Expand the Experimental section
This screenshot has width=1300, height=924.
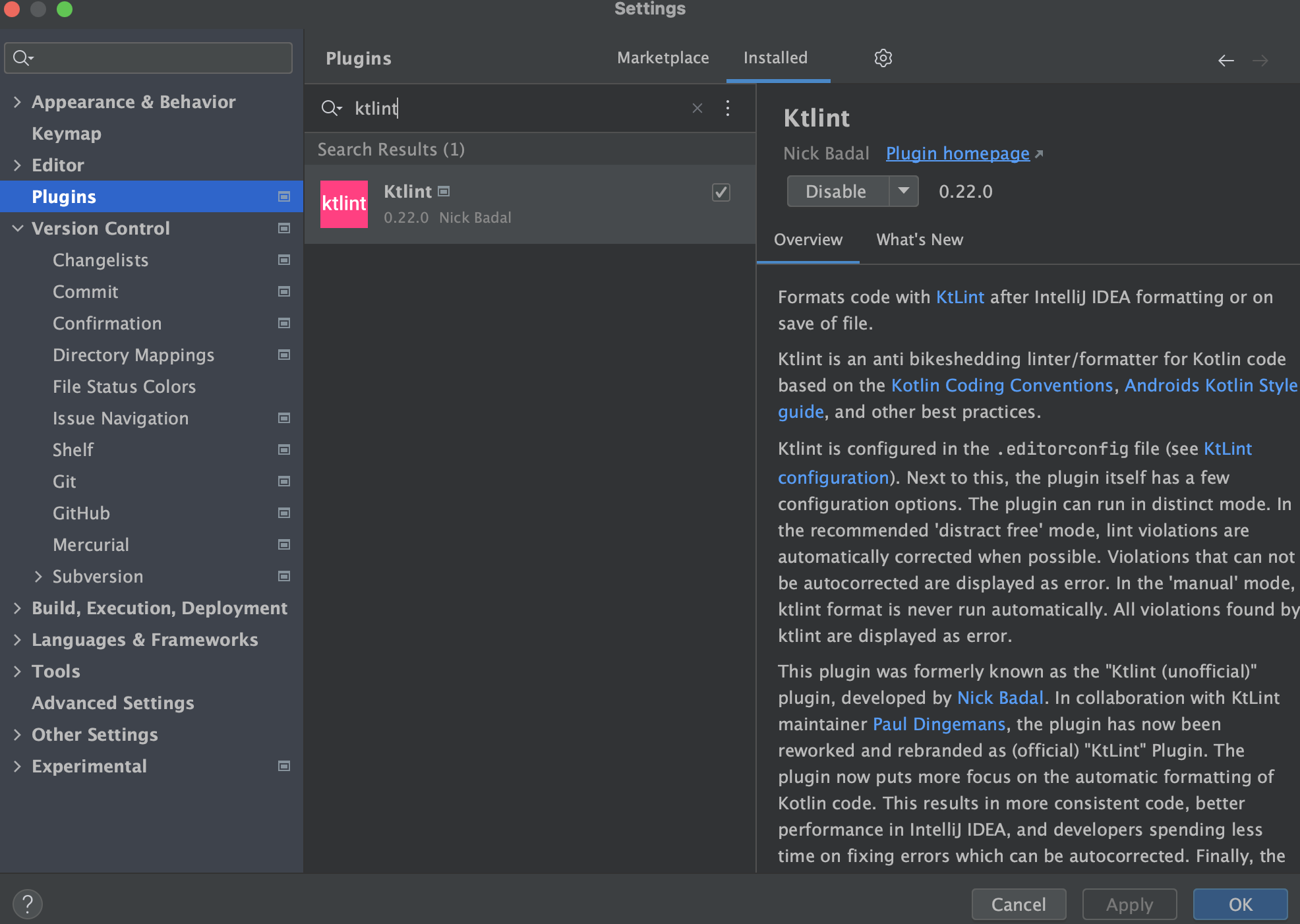[x=17, y=766]
